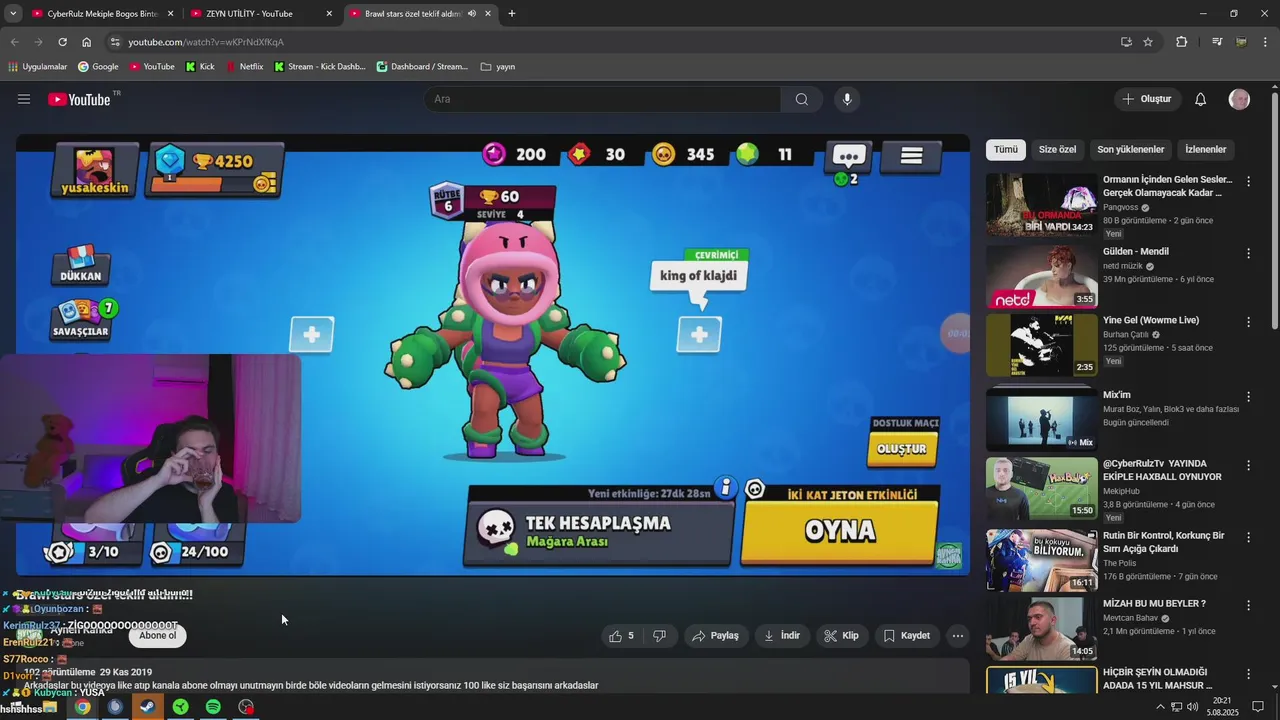Select the Size özel filter chip
The height and width of the screenshot is (720, 1280).
1057,149
